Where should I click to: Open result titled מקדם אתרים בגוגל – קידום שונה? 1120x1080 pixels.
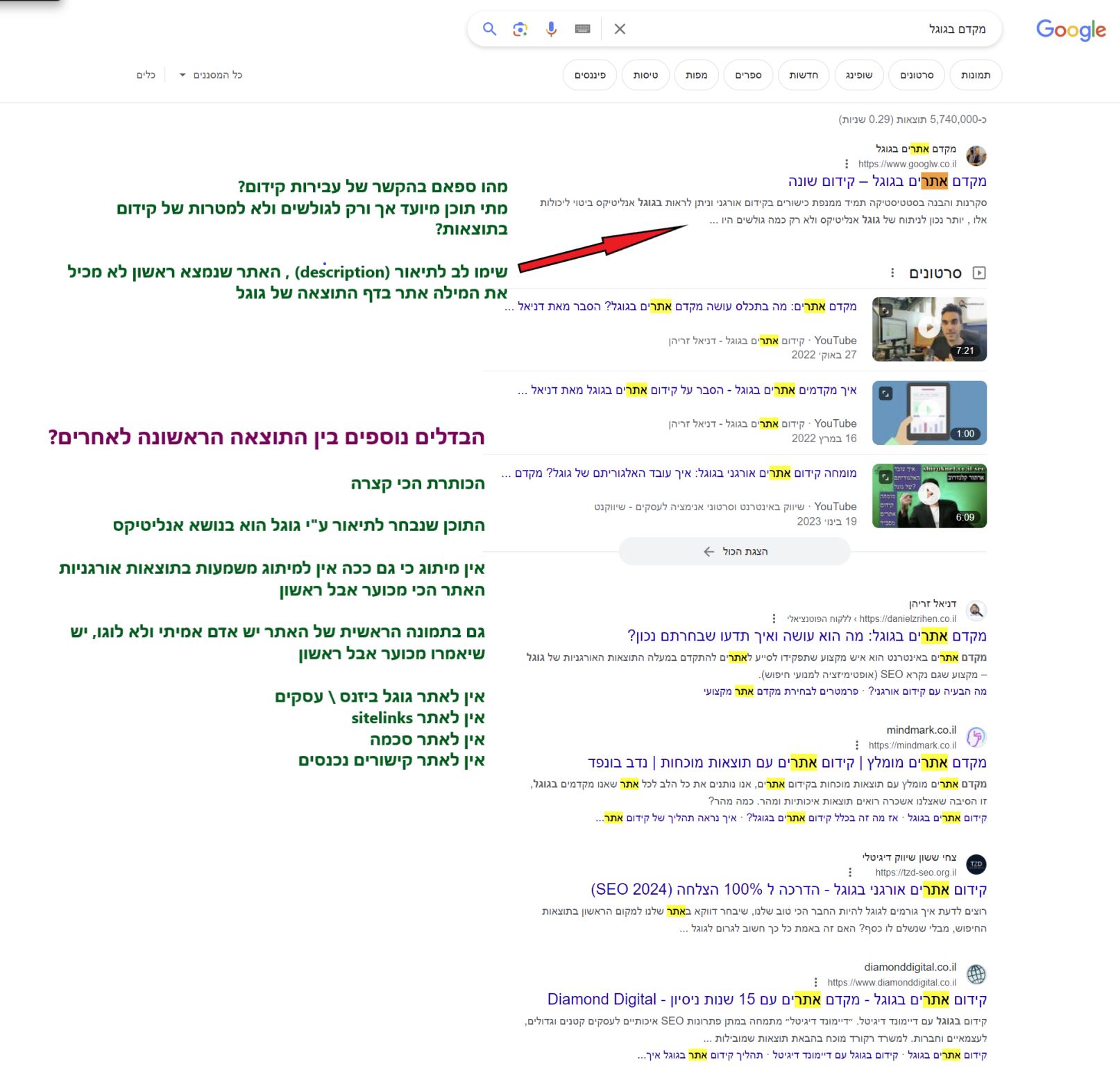click(887, 182)
